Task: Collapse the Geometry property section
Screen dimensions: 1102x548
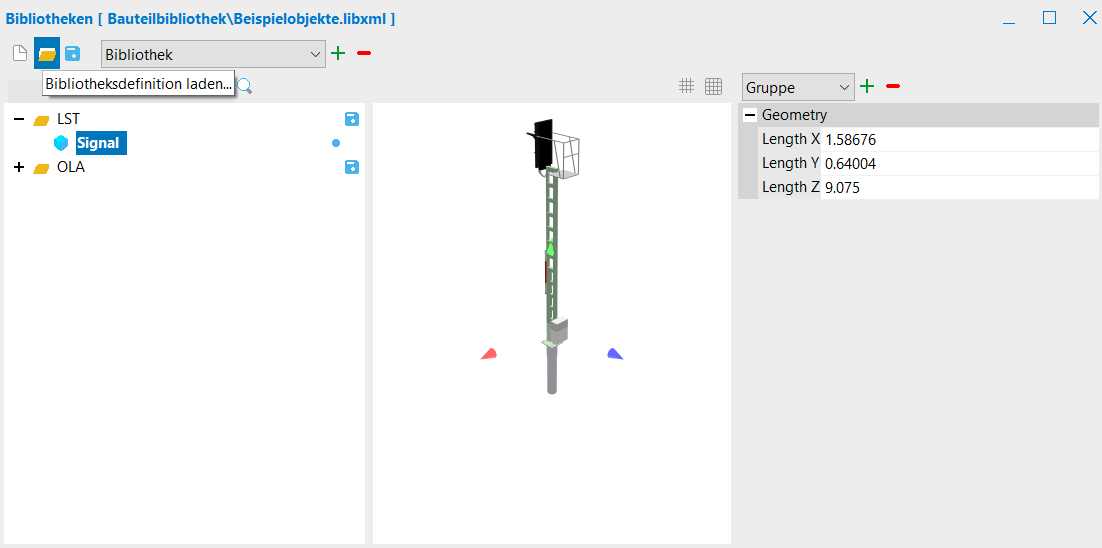Action: pos(750,115)
